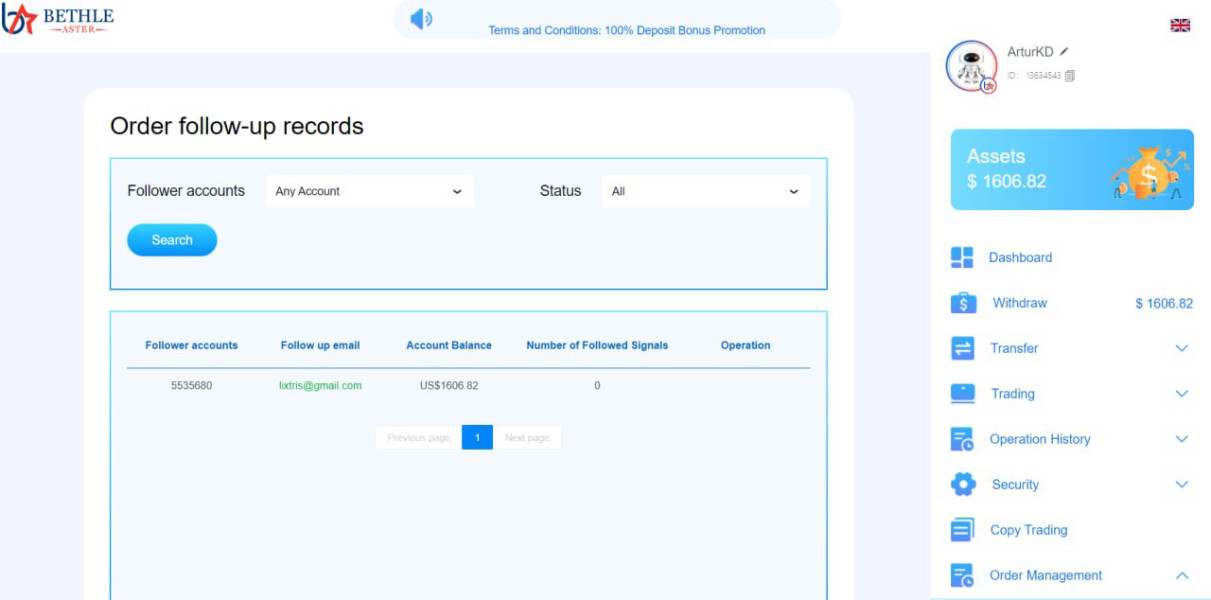Image resolution: width=1211 pixels, height=600 pixels.
Task: Click the Operation column header
Action: pyautogui.click(x=746, y=345)
